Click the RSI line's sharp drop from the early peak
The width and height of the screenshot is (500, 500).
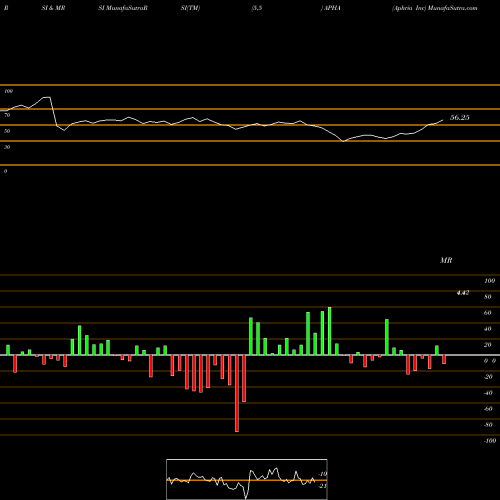[53, 112]
